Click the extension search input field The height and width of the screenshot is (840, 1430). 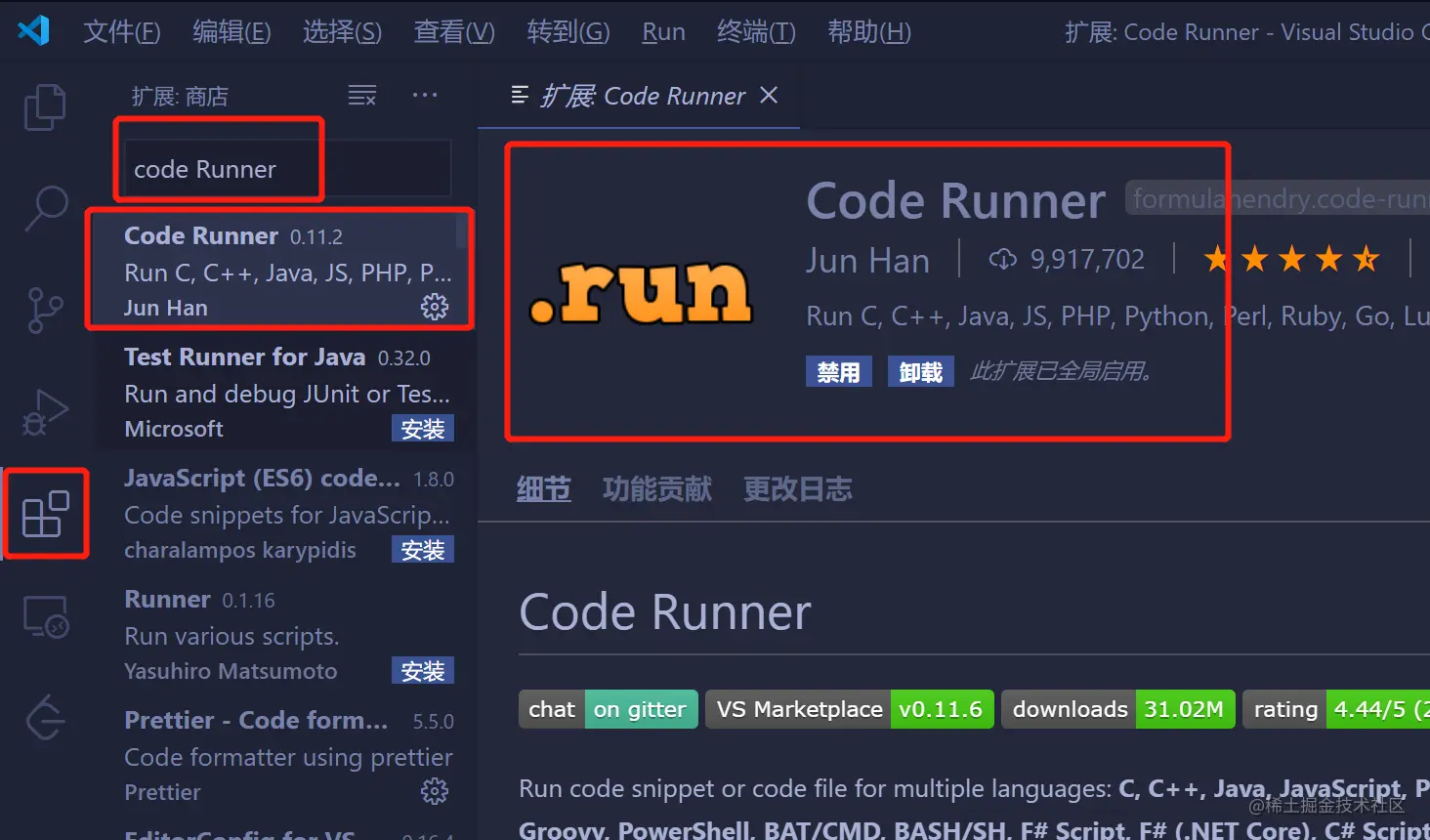[286, 169]
